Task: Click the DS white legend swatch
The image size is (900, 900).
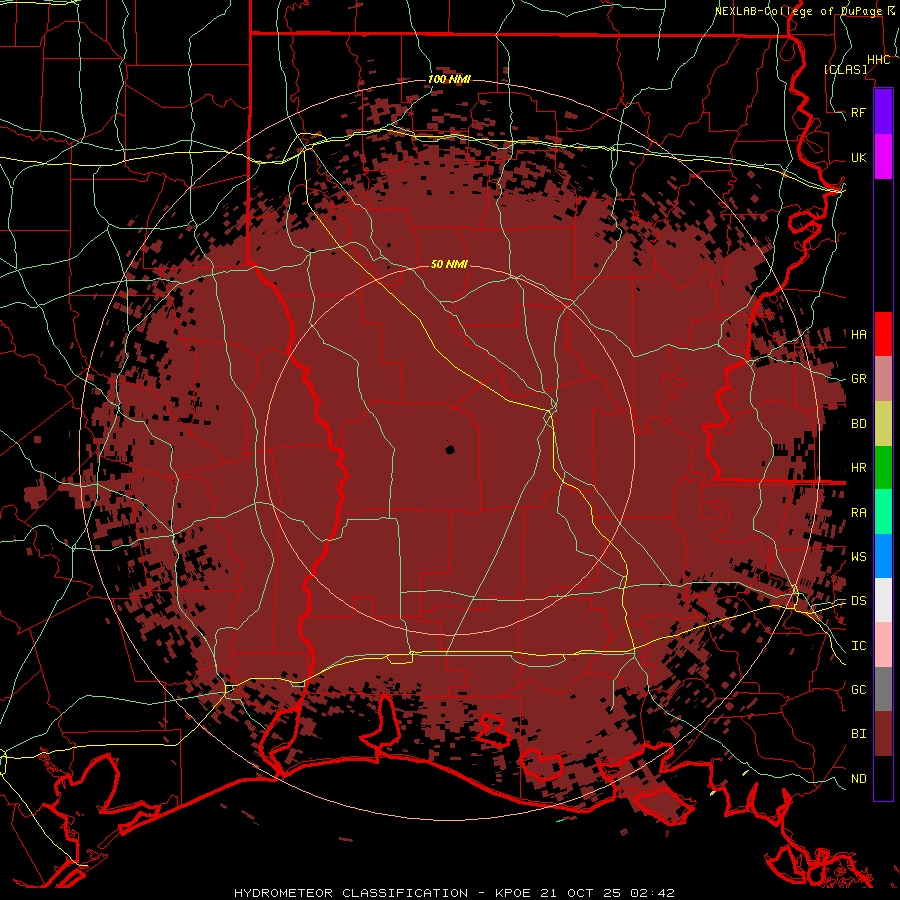Action: (x=883, y=600)
